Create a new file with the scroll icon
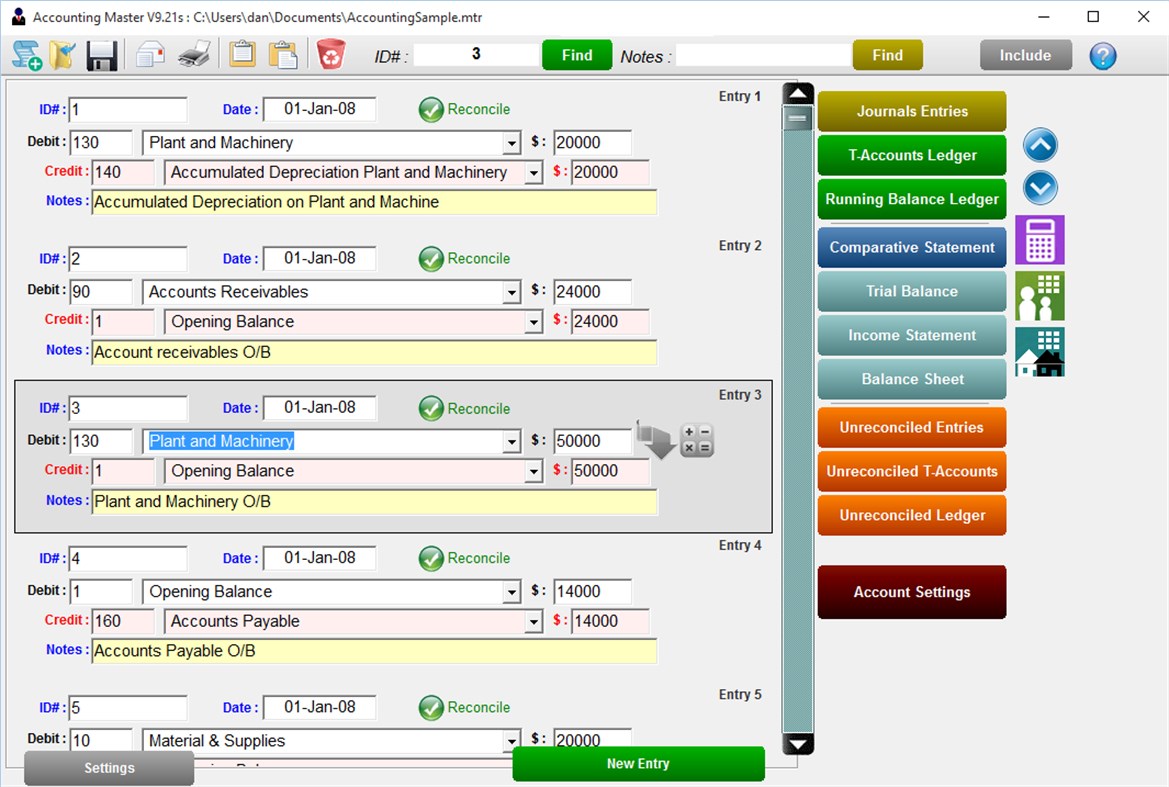The image size is (1169, 787). coord(26,56)
